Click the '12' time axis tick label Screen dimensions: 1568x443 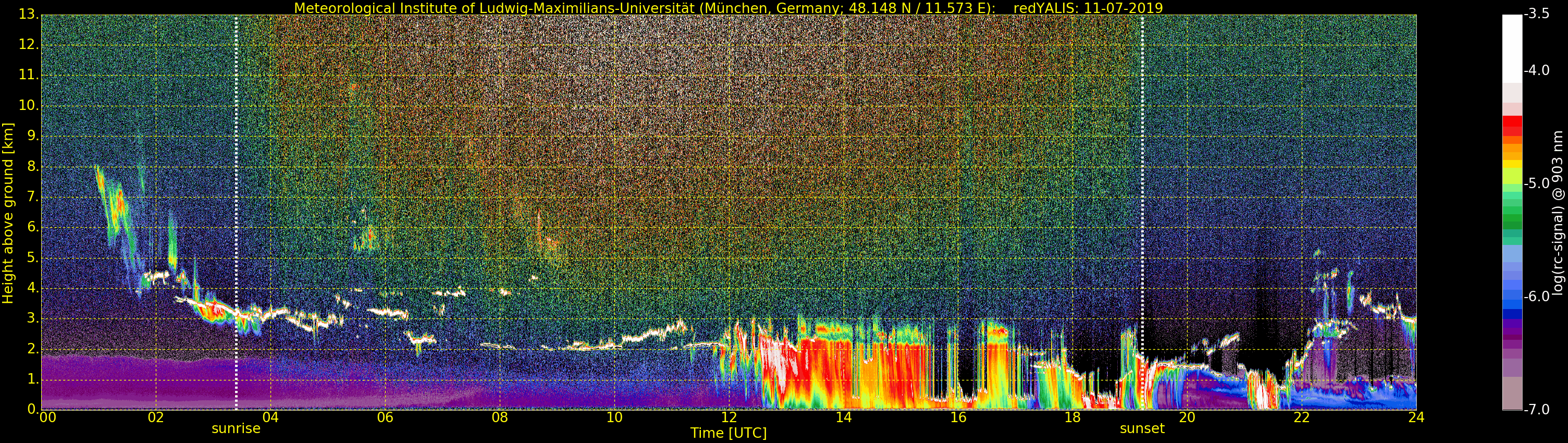tap(729, 417)
